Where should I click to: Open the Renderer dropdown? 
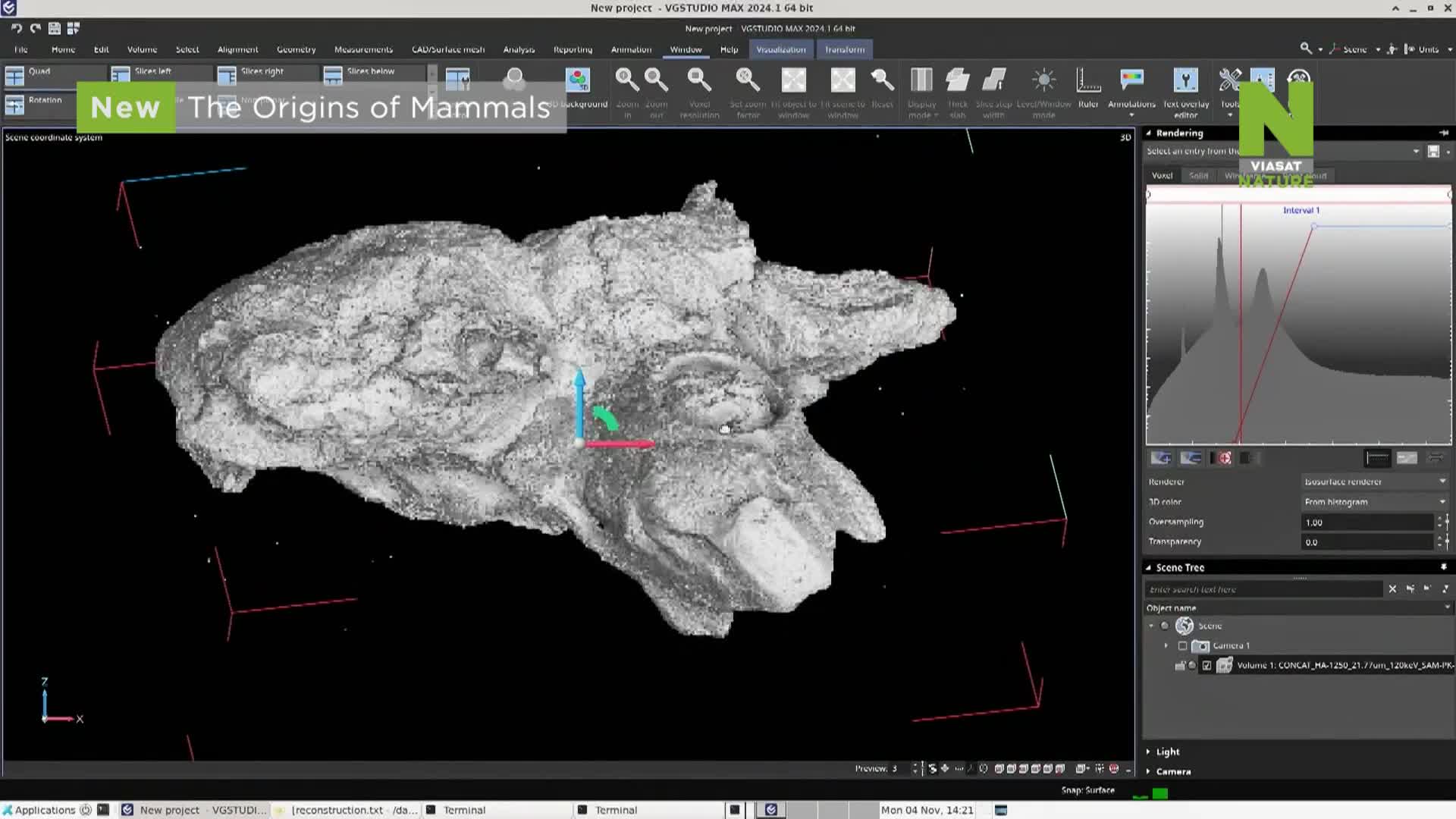click(x=1374, y=482)
